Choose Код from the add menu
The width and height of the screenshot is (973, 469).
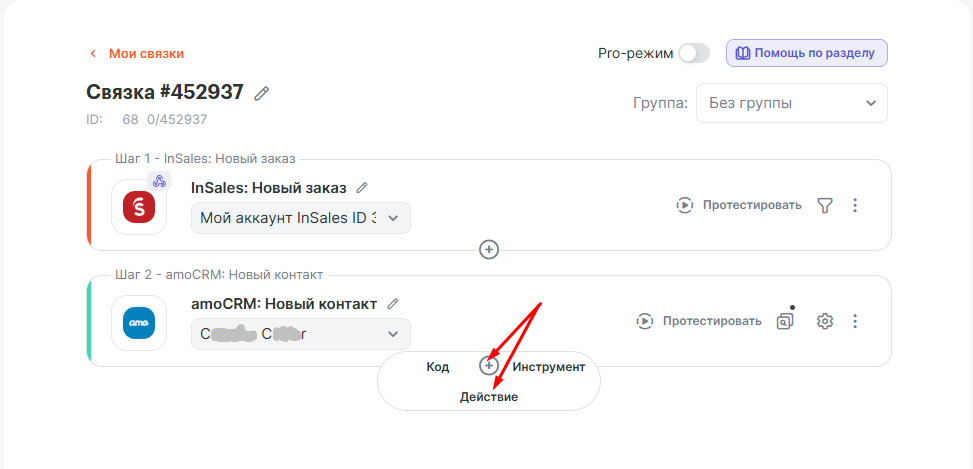(438, 367)
